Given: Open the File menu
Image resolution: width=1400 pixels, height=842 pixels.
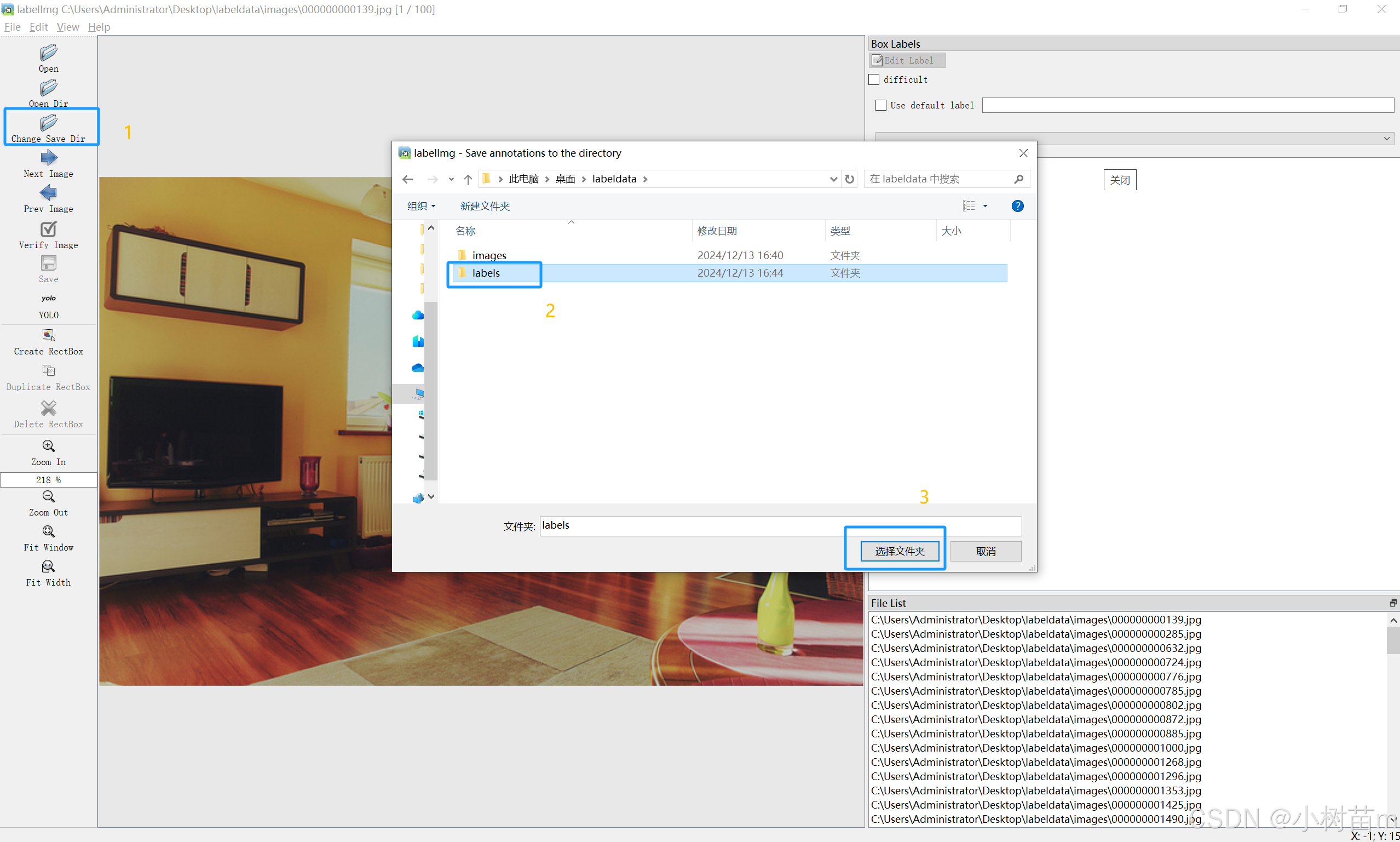Looking at the screenshot, I should (12, 27).
